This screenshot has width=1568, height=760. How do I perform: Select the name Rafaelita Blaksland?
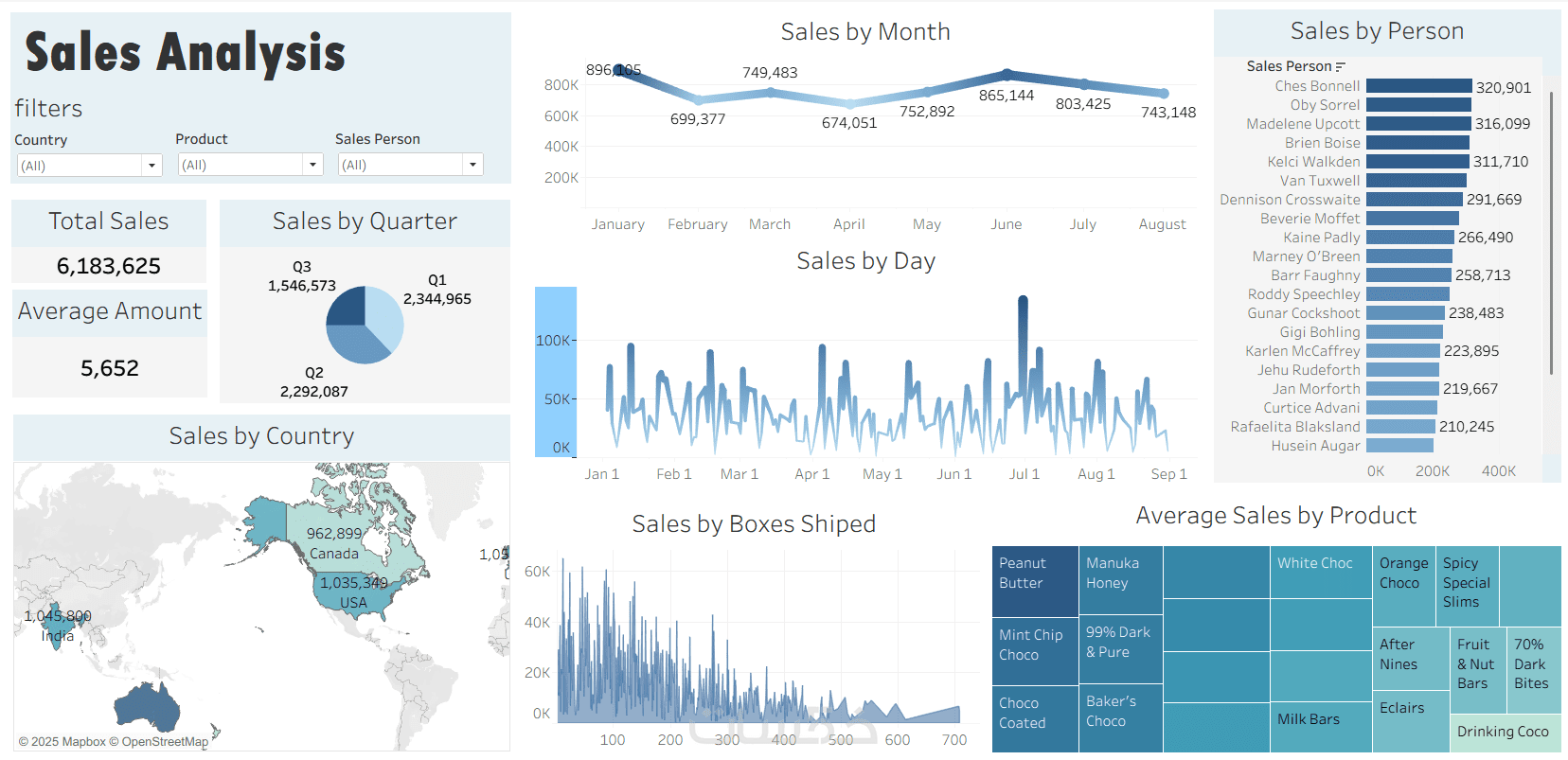pos(1295,427)
